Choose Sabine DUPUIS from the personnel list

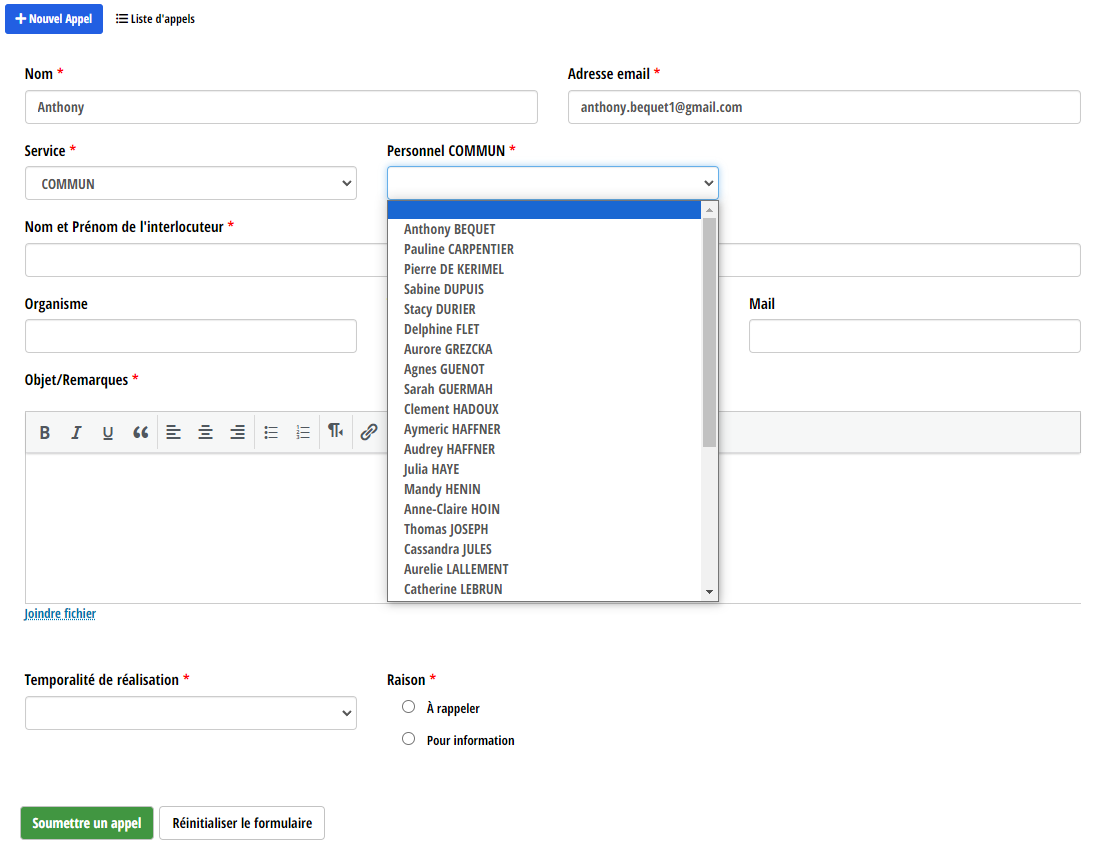[444, 289]
